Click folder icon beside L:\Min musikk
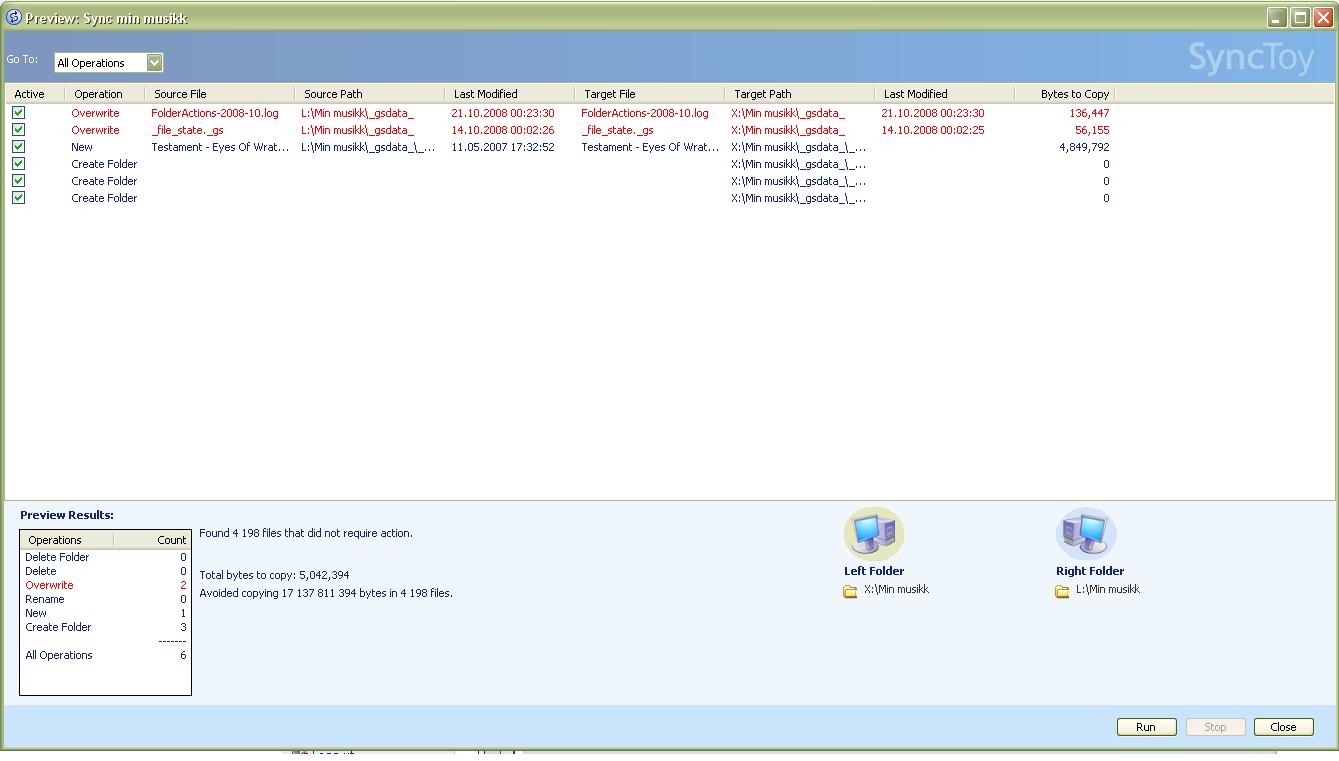This screenshot has height=761, width=1339. point(1062,592)
